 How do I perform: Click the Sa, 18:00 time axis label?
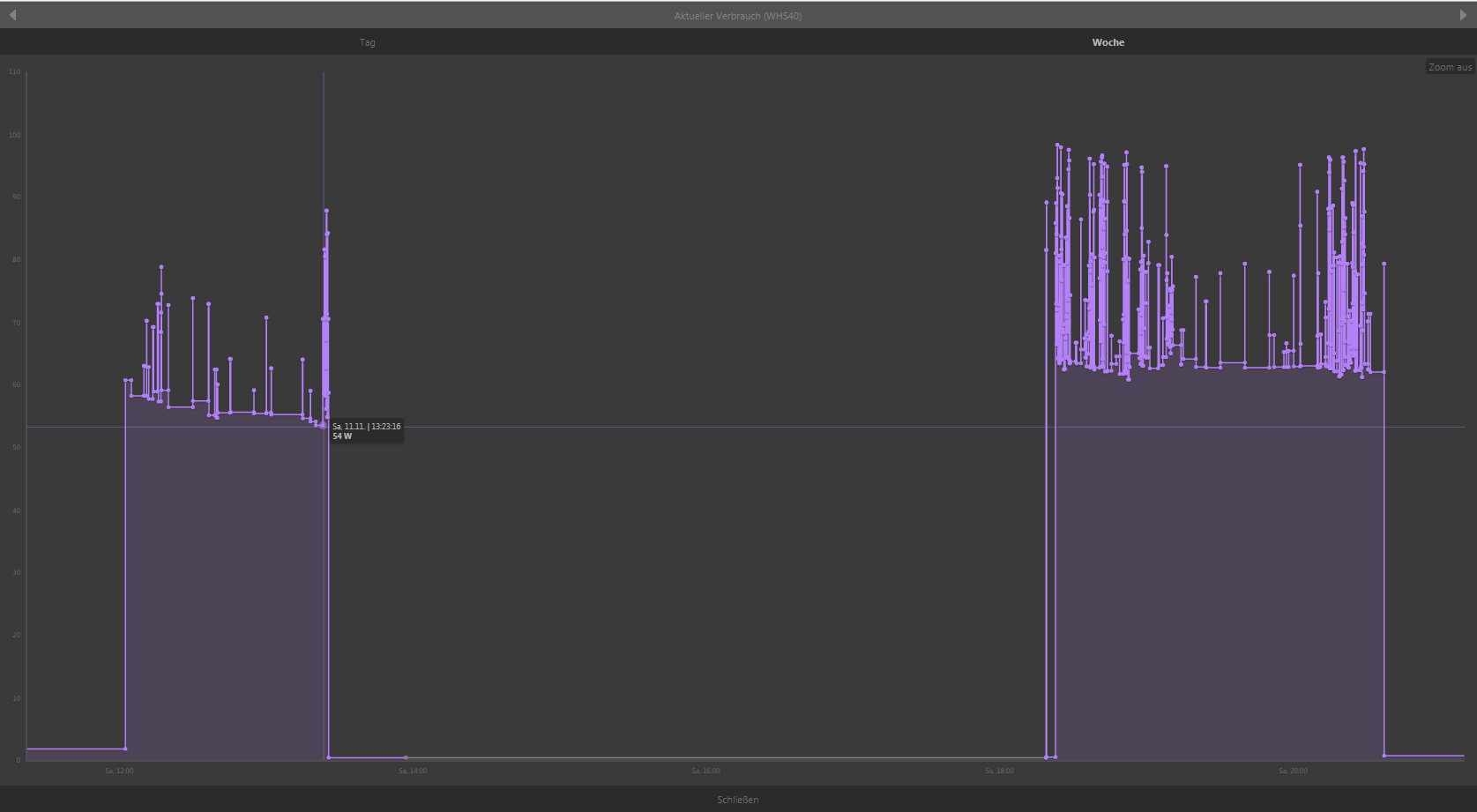[999, 771]
